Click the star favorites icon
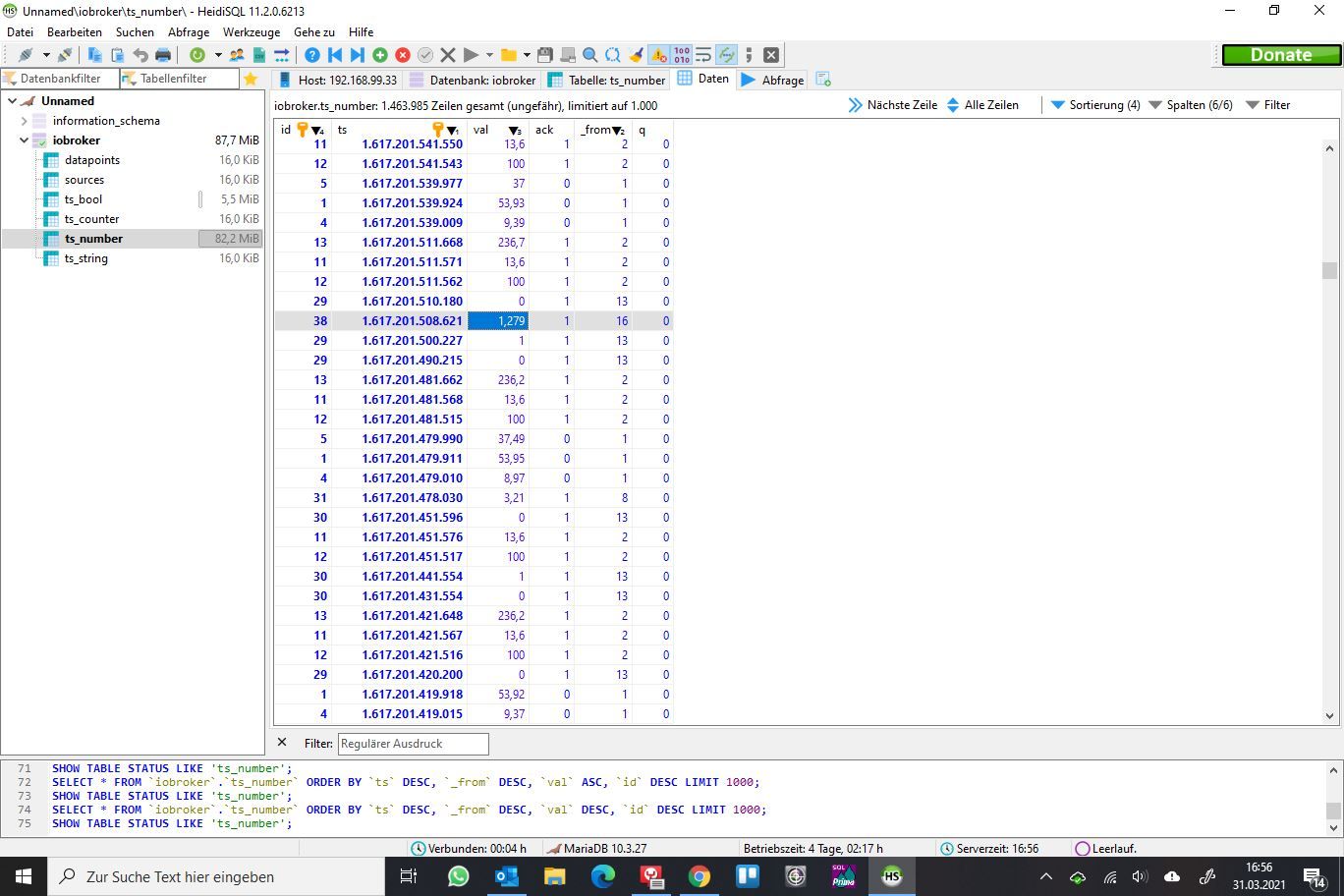Screen dimensions: 1344x896 [x=251, y=79]
